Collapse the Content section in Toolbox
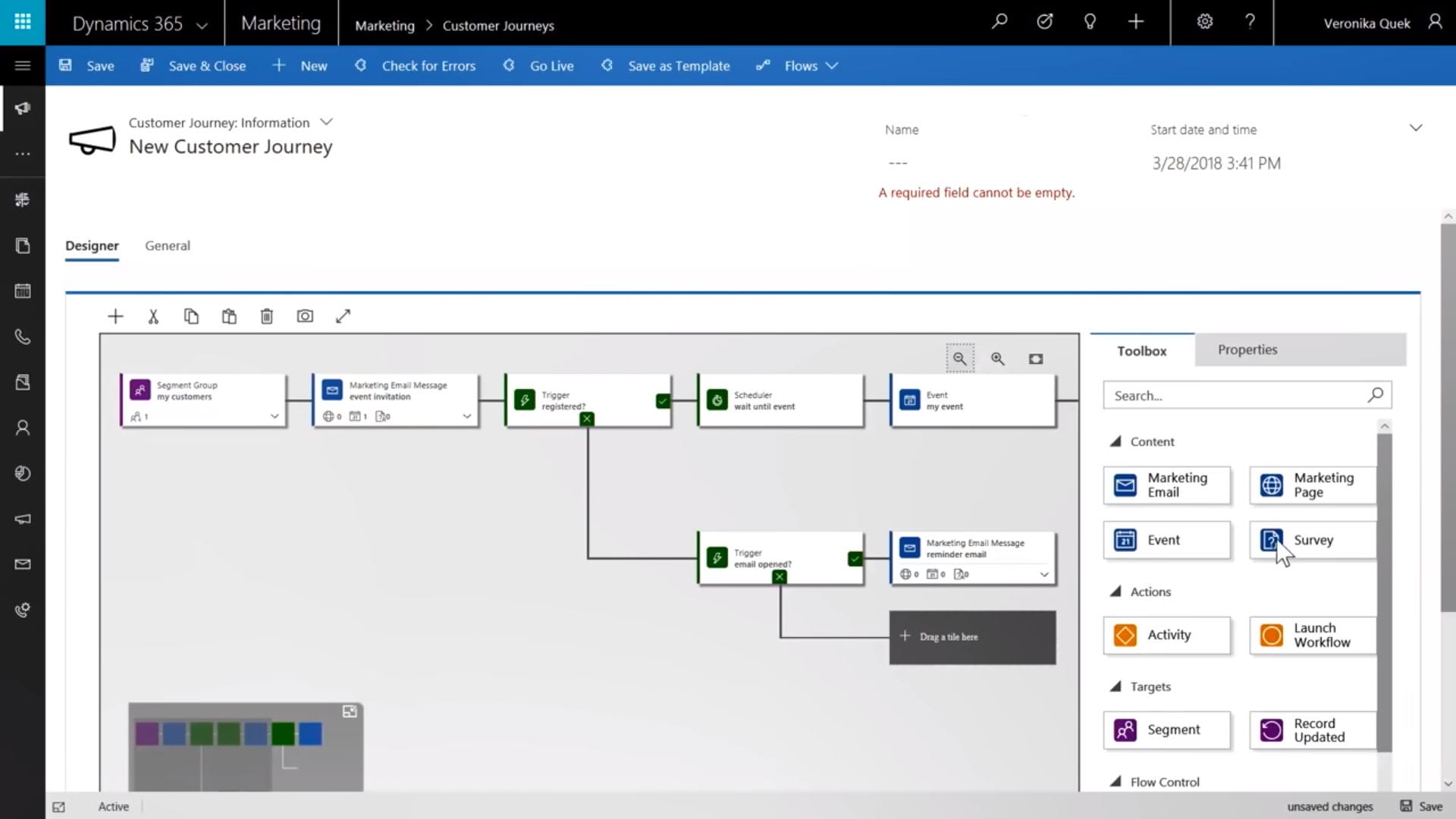 [1116, 441]
